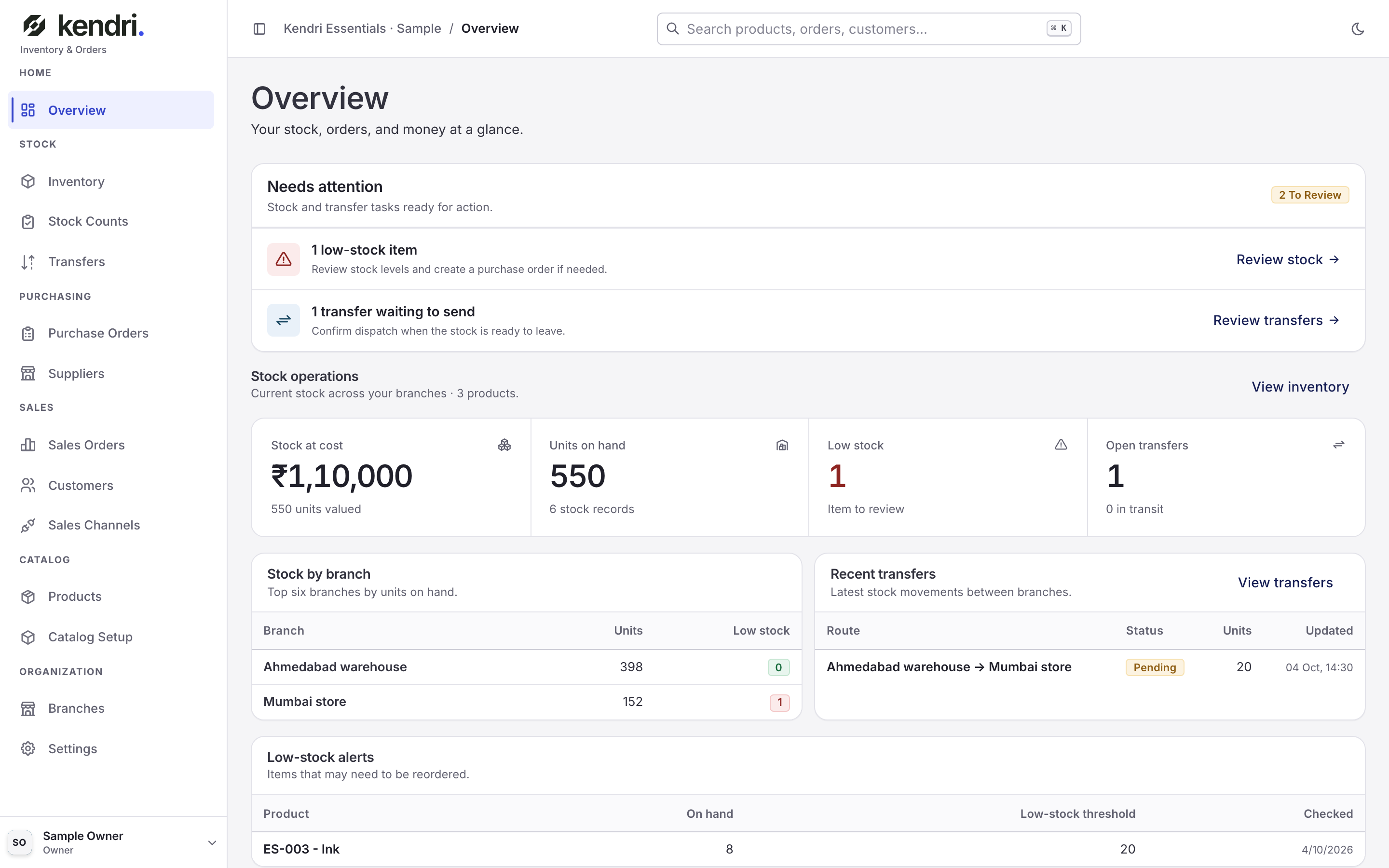Screen dimensions: 1389x868
Task: Click the Review stock link
Action: click(x=1287, y=259)
